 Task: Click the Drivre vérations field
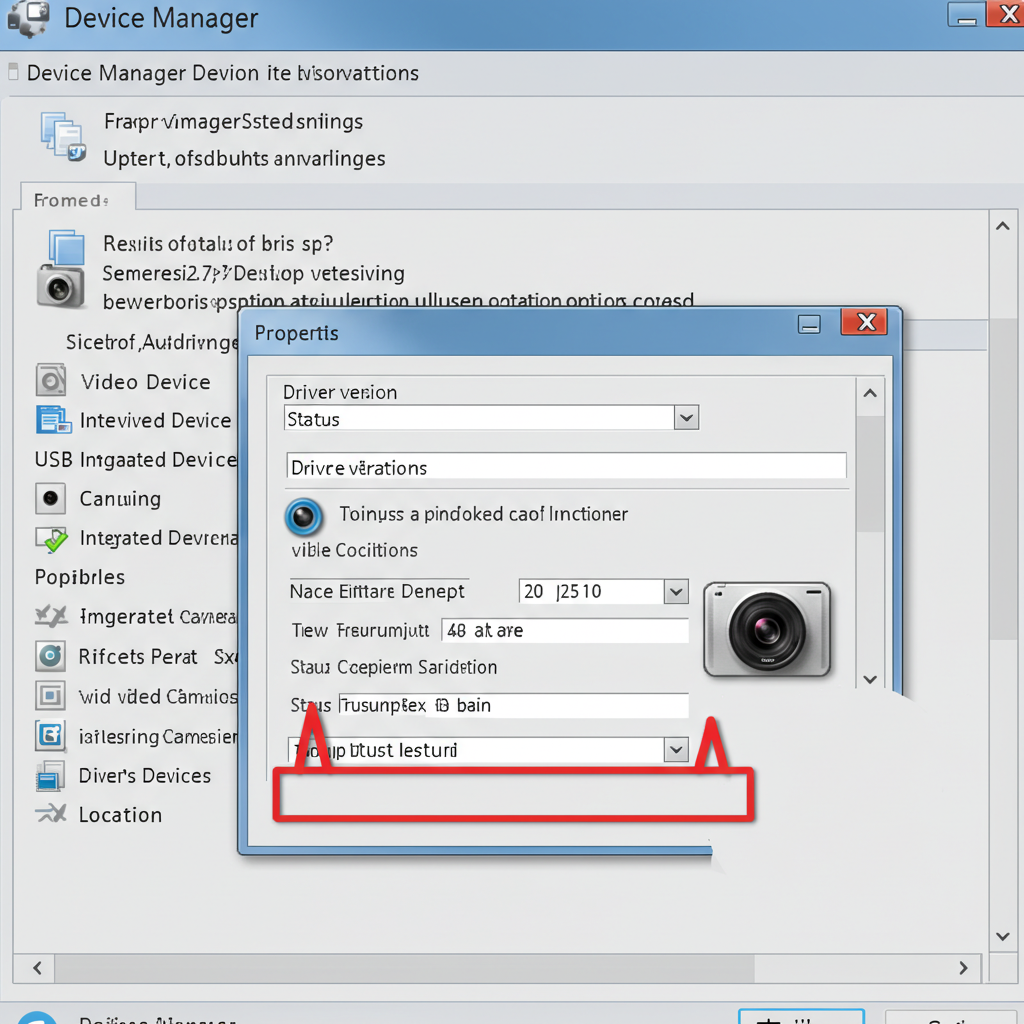click(566, 468)
